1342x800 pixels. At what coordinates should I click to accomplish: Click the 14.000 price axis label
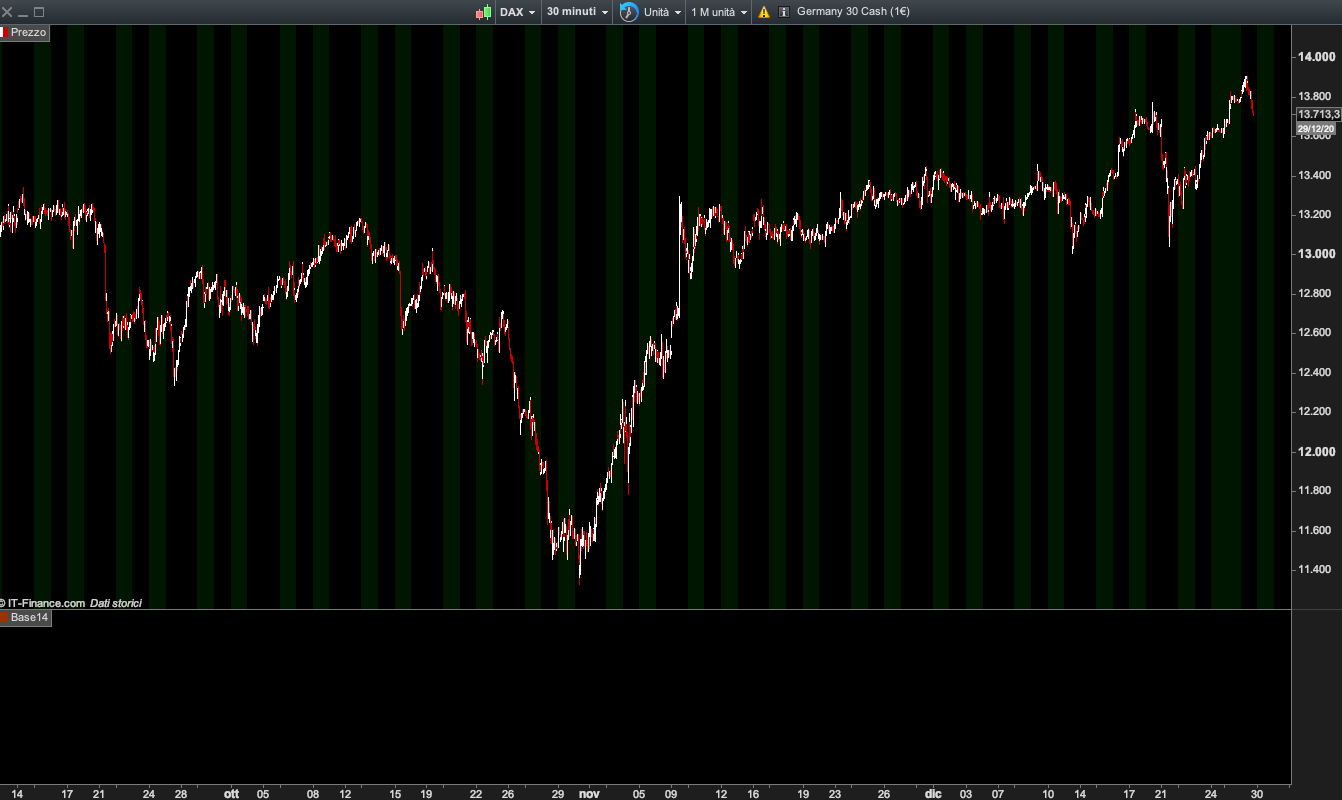pyautogui.click(x=1317, y=57)
